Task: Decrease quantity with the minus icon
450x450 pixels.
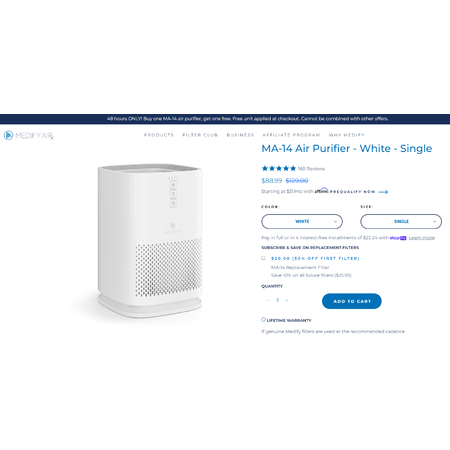Action: (268, 300)
